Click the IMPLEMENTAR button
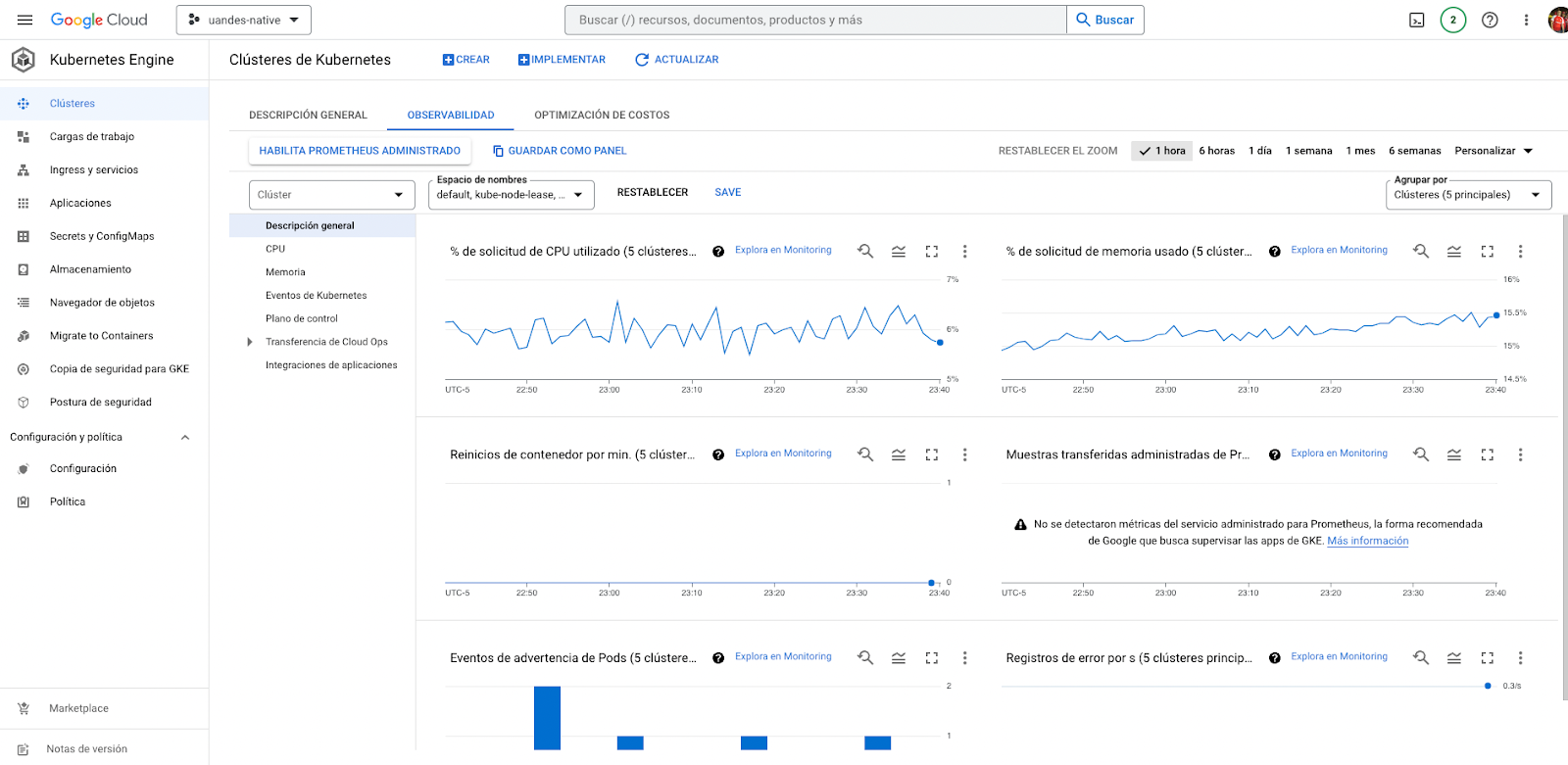Viewport: 1568px width, 765px height. pos(562,60)
